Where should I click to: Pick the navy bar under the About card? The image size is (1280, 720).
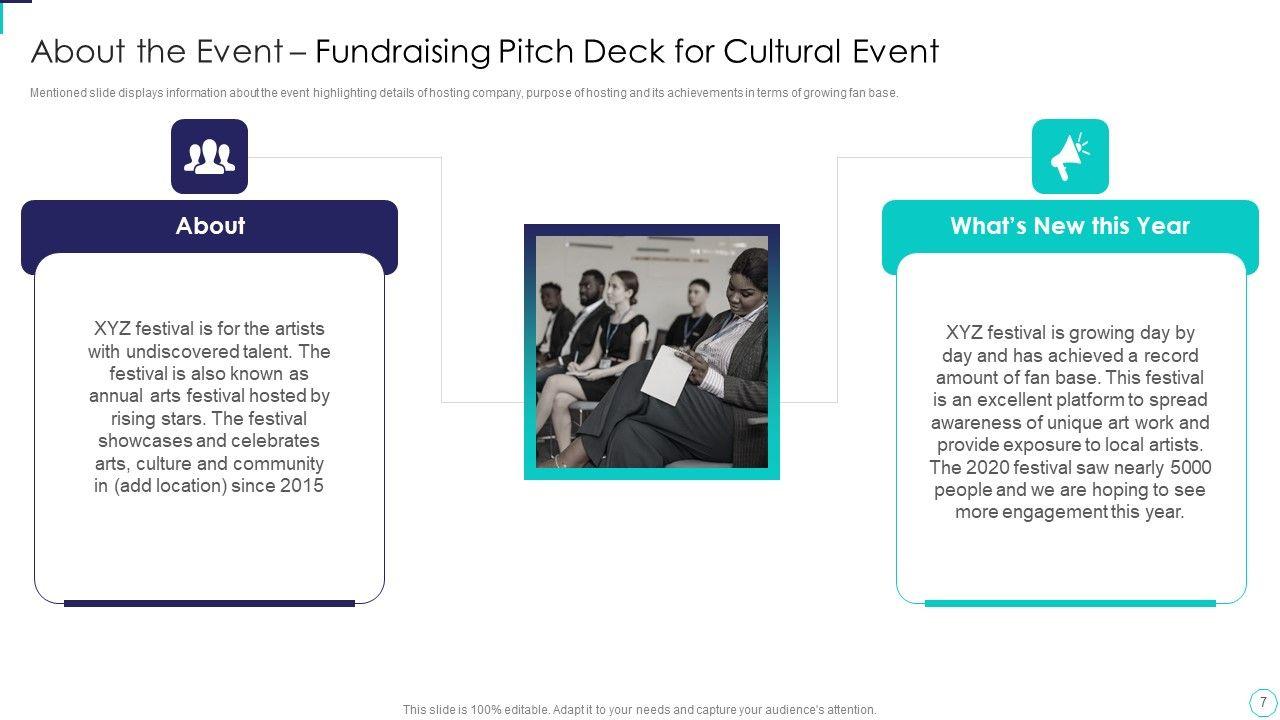click(209, 603)
